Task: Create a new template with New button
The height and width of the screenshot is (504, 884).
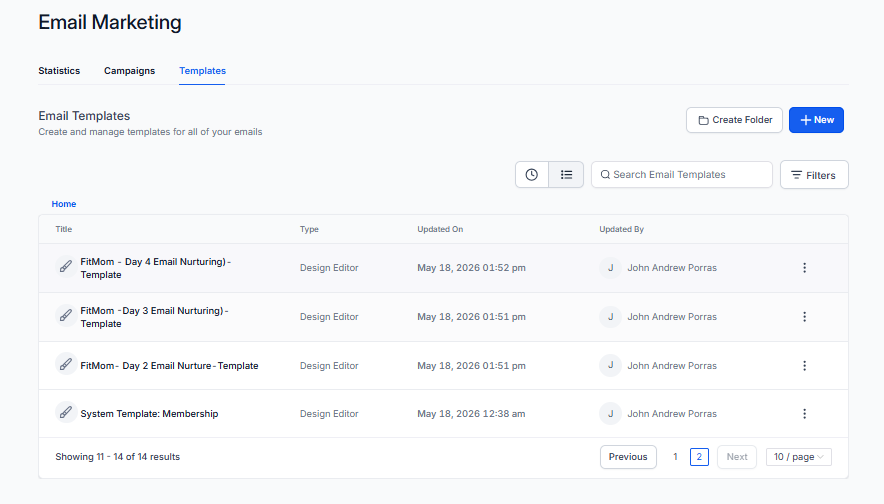Action: 816,120
